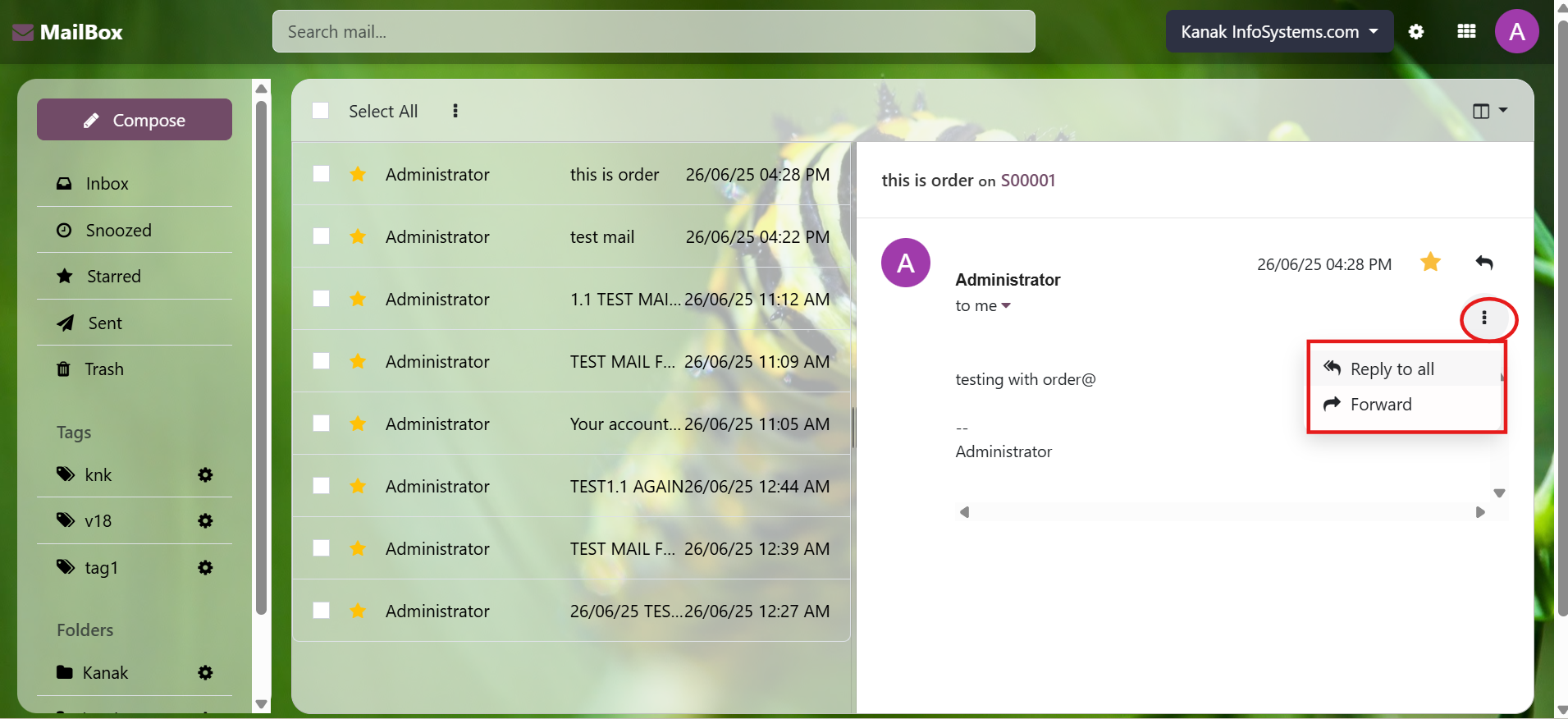Open the settings gear in top bar
Viewport: 1568px width, 719px height.
click(x=1416, y=32)
